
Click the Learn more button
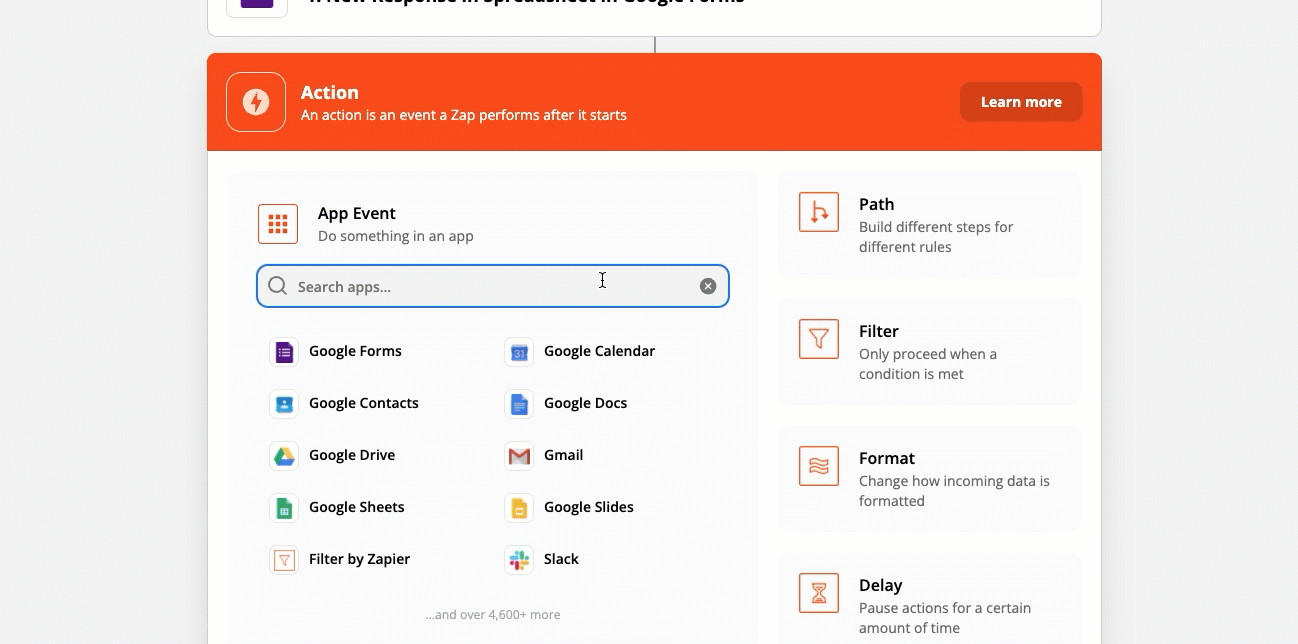1020,102
